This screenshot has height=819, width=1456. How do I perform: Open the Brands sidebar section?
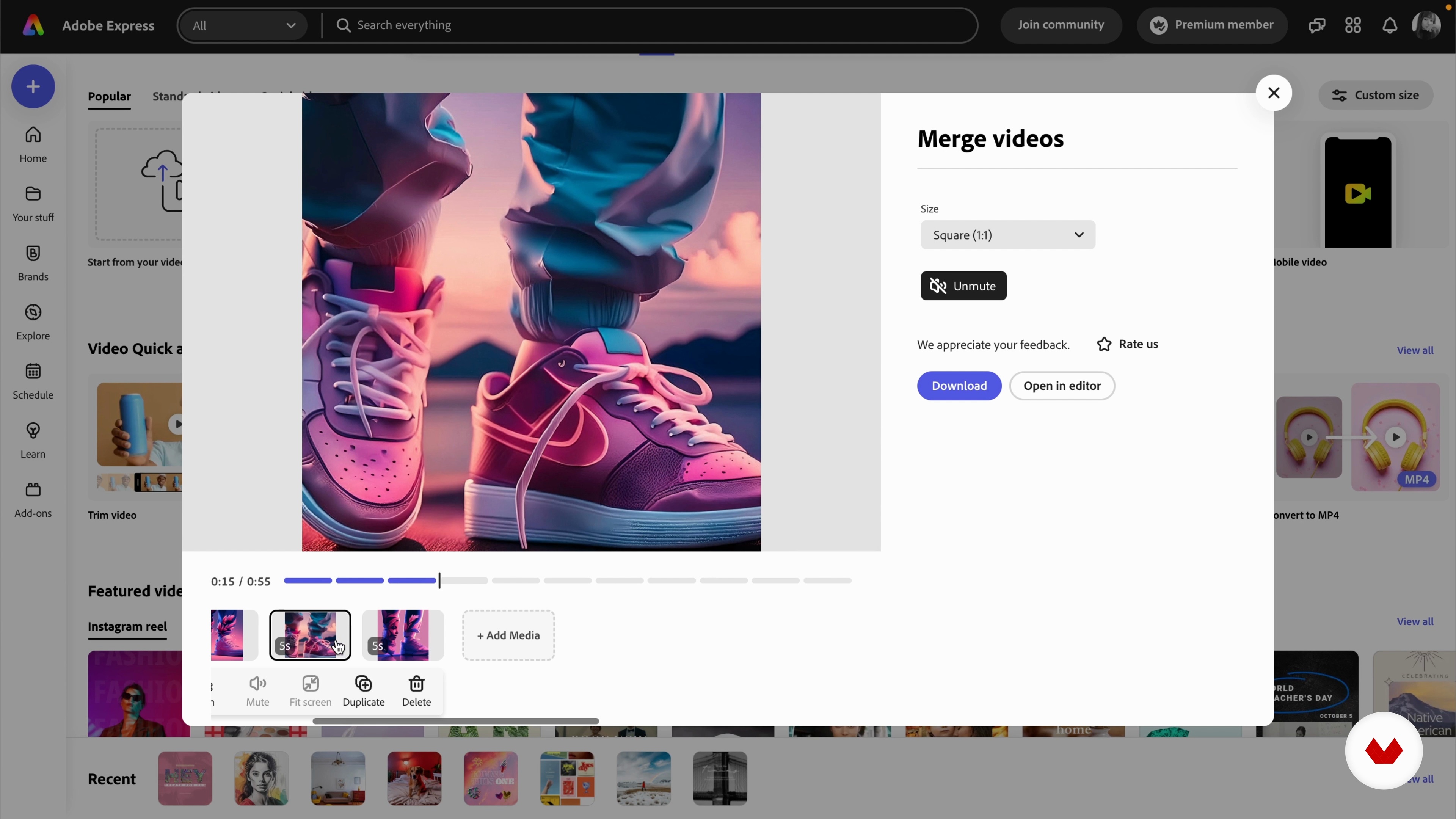pyautogui.click(x=33, y=264)
